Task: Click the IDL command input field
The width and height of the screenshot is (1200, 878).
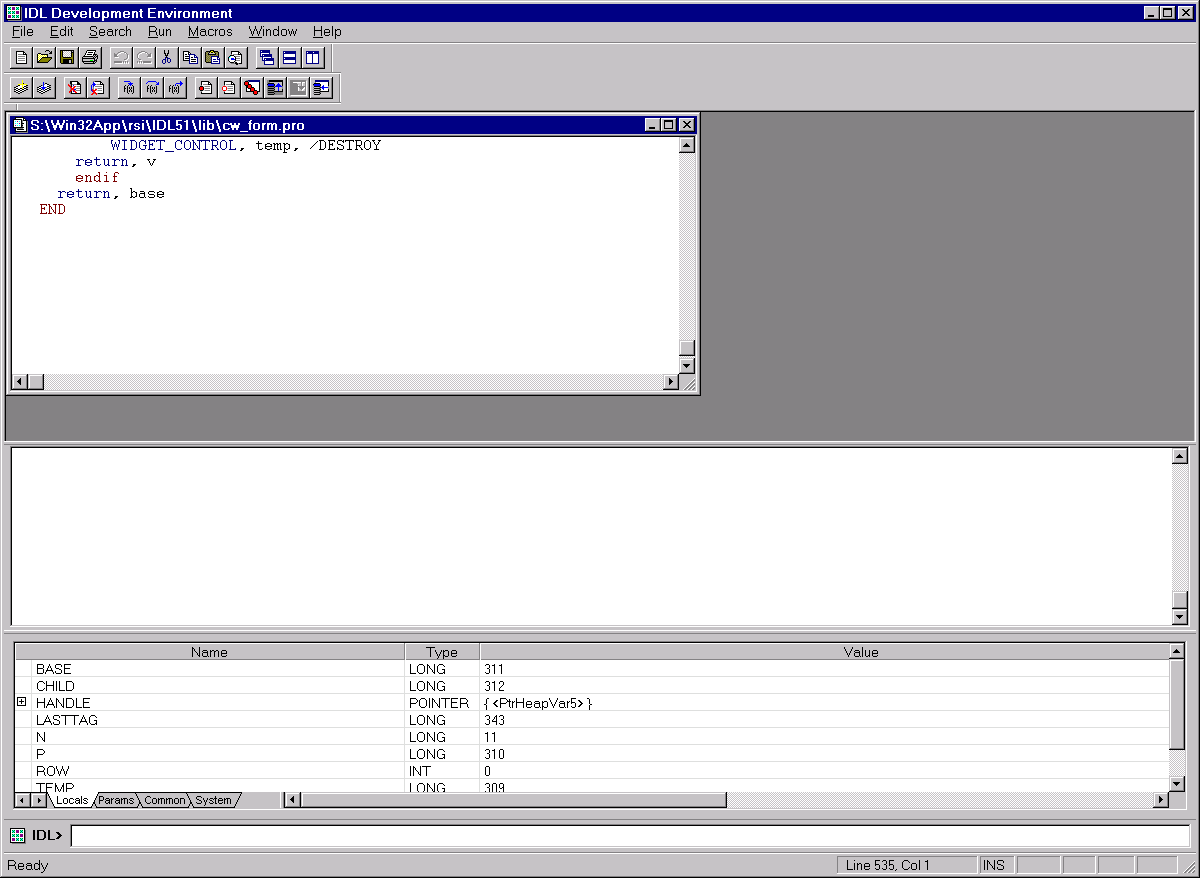Action: 630,835
